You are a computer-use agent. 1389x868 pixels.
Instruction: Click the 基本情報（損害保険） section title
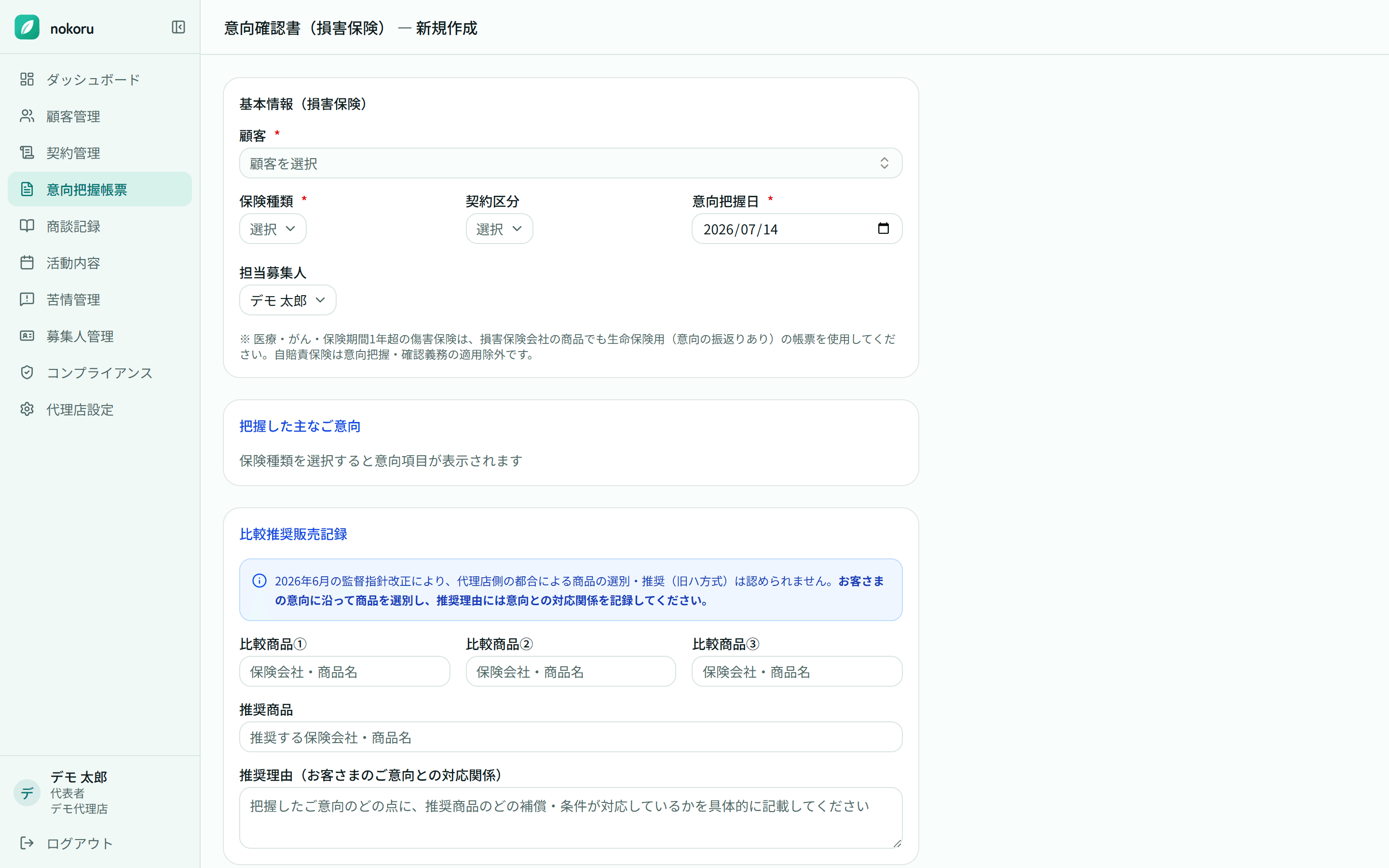pos(305,104)
